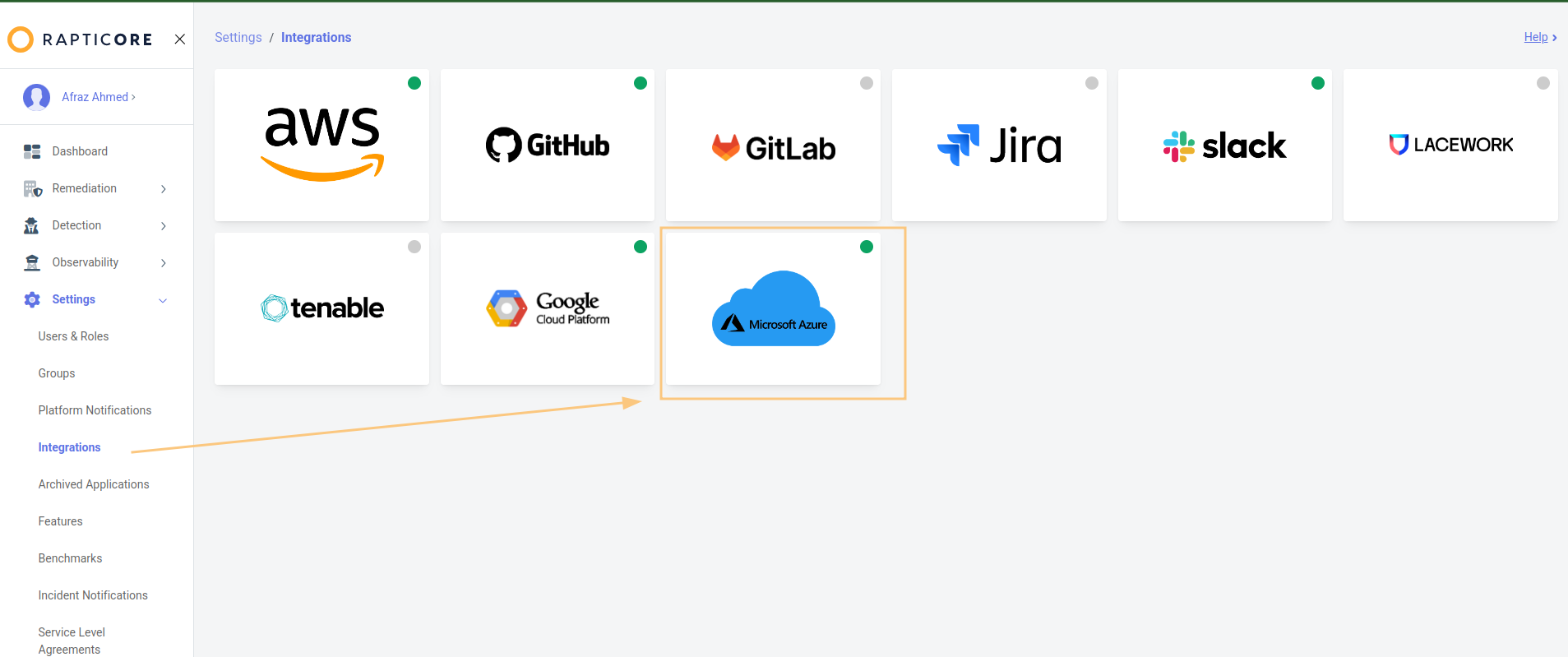
Task: Open the Jira integration card
Action: pos(999,145)
